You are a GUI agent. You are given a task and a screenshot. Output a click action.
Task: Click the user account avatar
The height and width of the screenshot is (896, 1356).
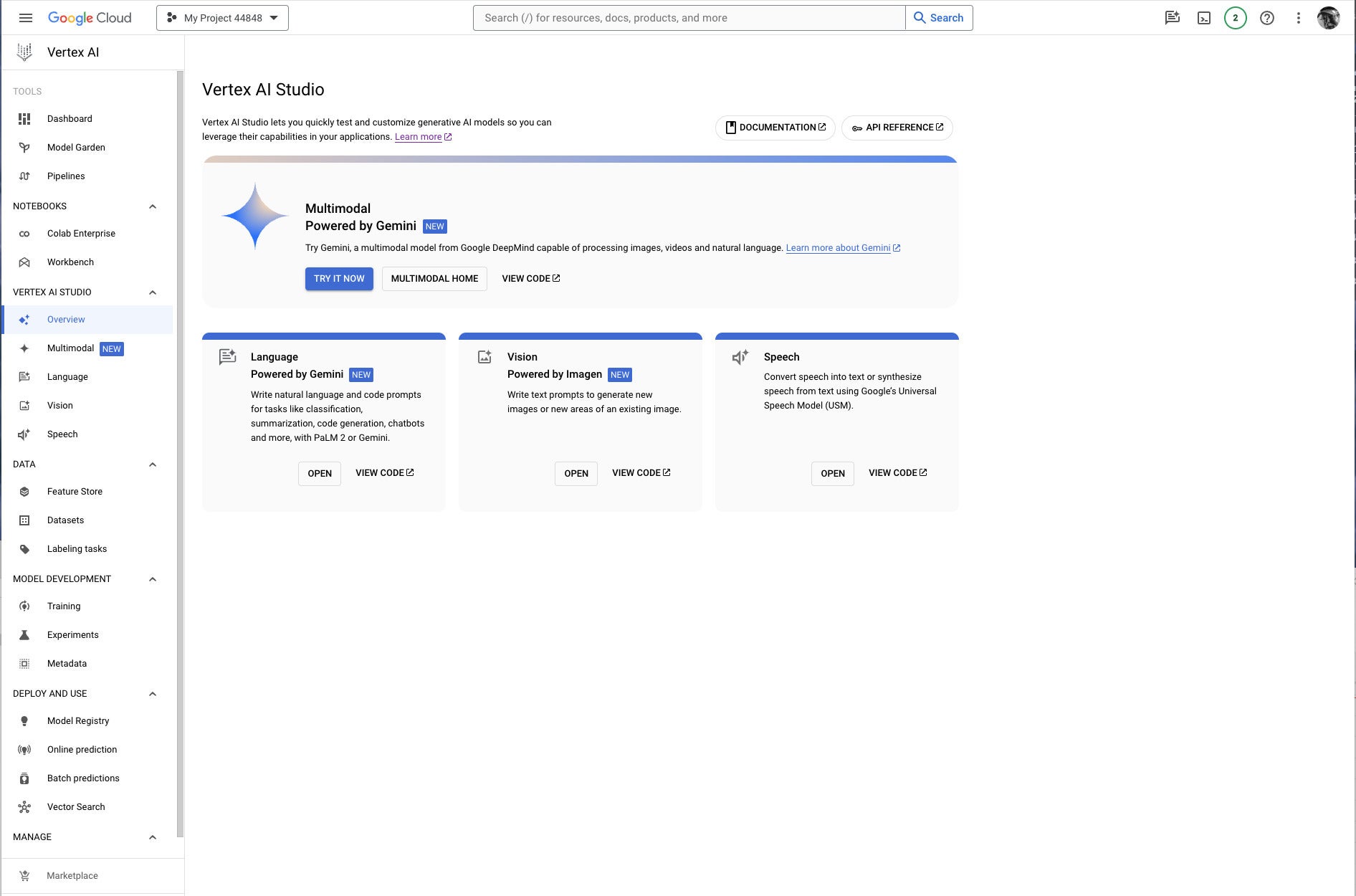tap(1329, 18)
